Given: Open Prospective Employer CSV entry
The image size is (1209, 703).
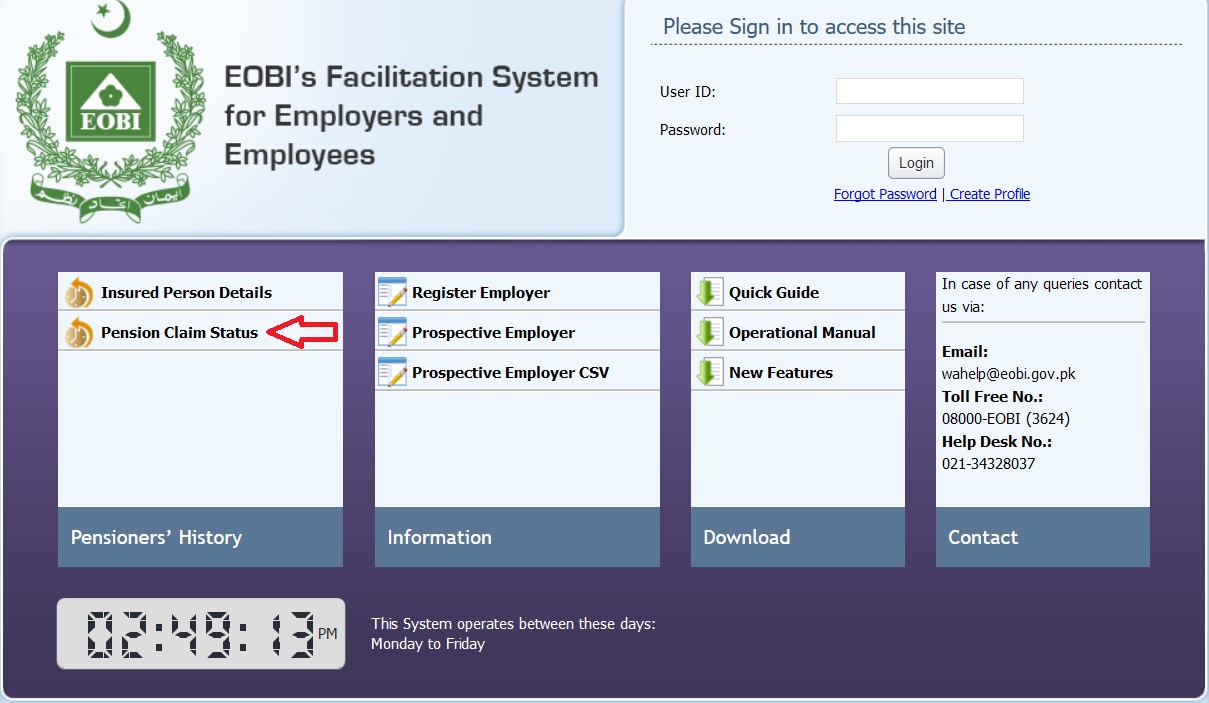Looking at the screenshot, I should click(x=510, y=373).
